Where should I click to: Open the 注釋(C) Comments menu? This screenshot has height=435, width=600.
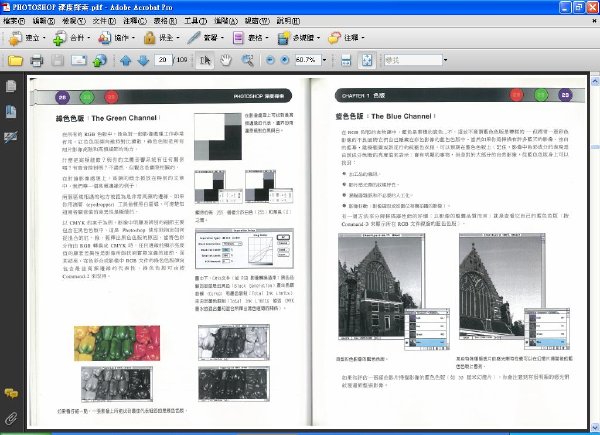coord(135,21)
